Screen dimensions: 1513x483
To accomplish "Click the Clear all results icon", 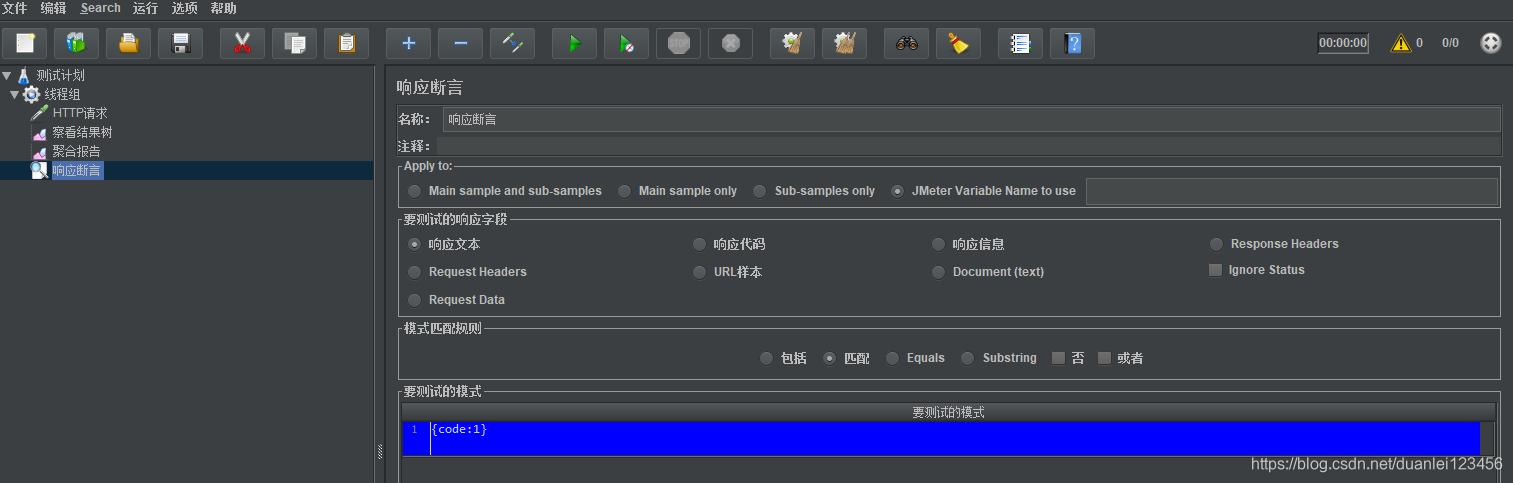I will [x=844, y=43].
